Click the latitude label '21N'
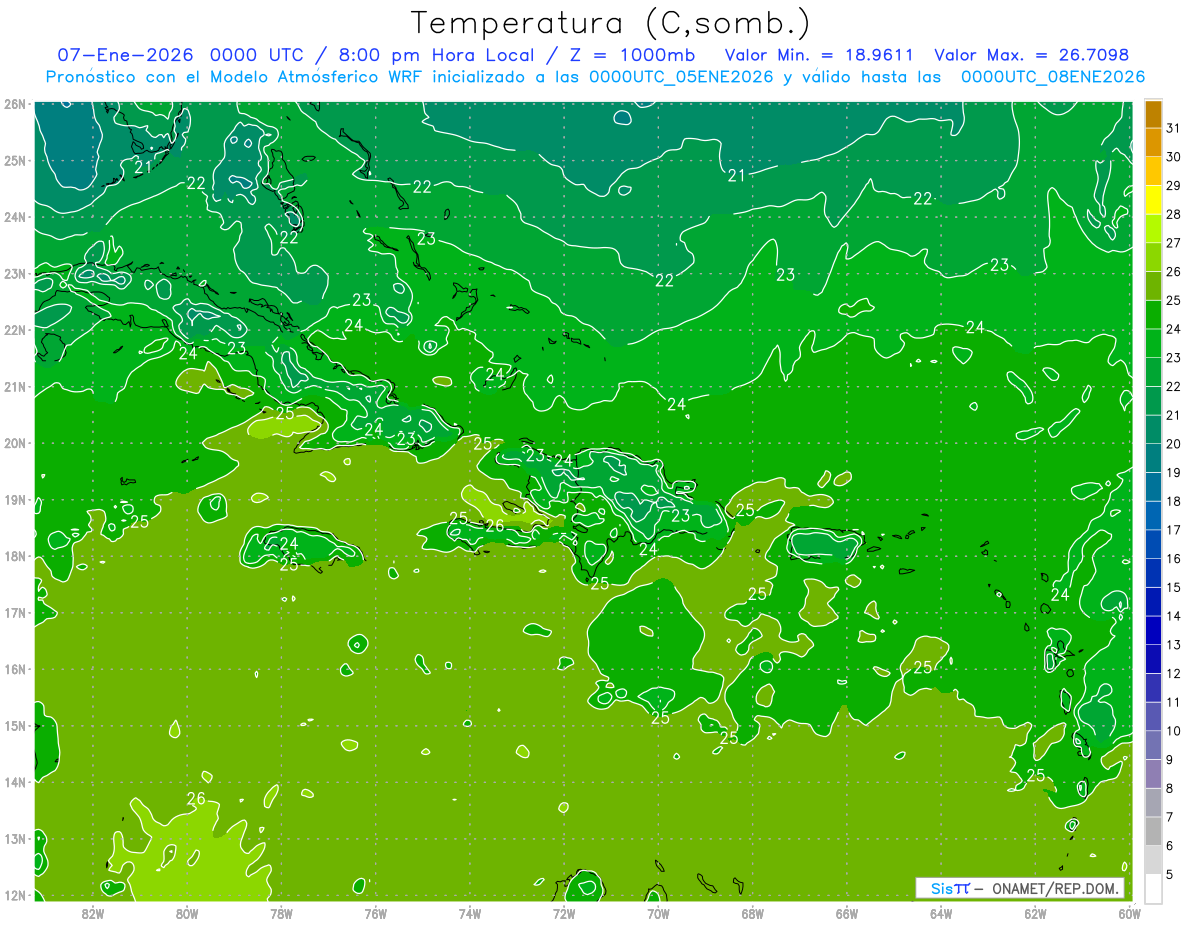The height and width of the screenshot is (927, 1200). 15,386
